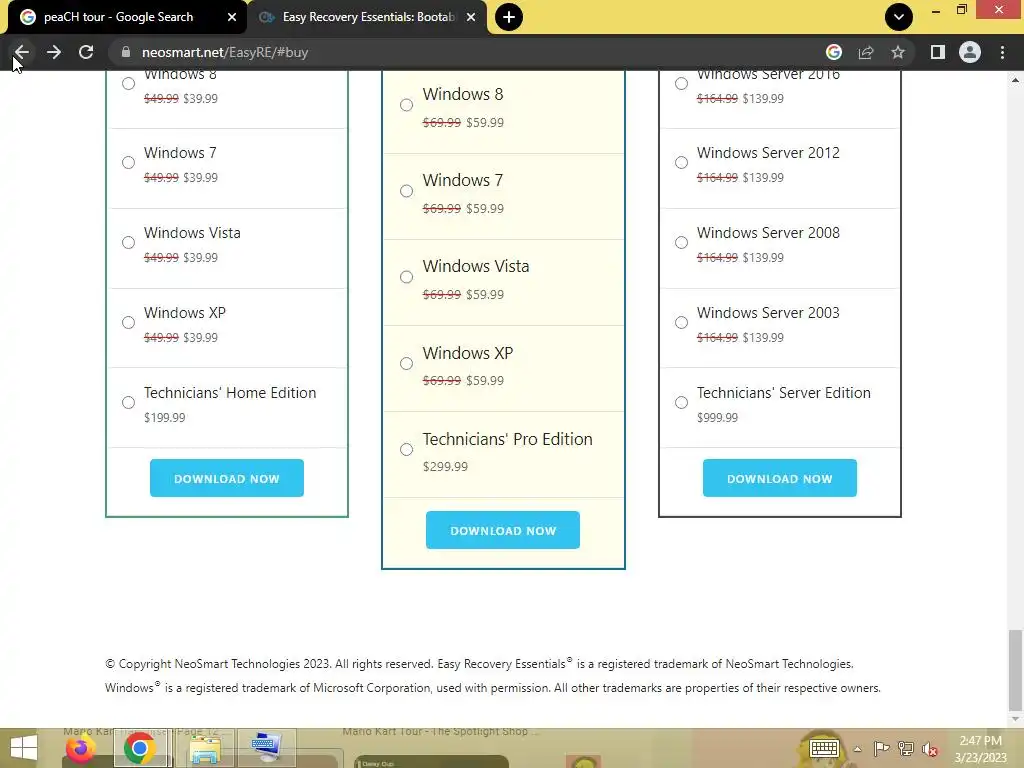Image resolution: width=1024 pixels, height=768 pixels.
Task: Show hidden system tray icons
Action: [x=857, y=749]
